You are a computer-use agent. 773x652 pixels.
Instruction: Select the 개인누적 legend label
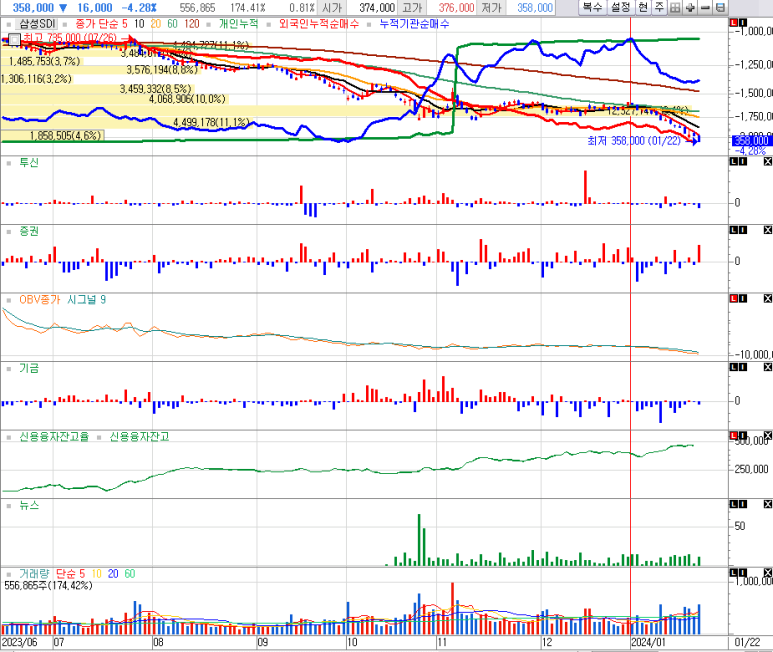pyautogui.click(x=239, y=24)
